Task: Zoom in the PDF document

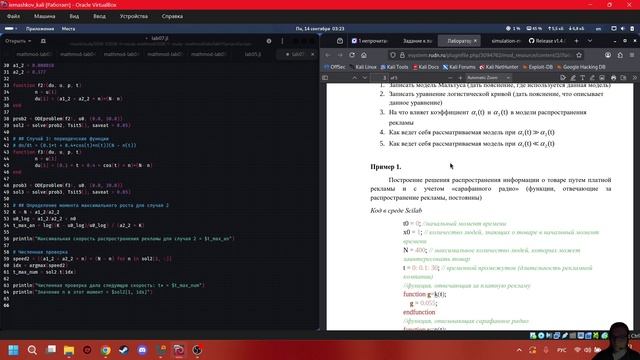Action: tap(460, 78)
